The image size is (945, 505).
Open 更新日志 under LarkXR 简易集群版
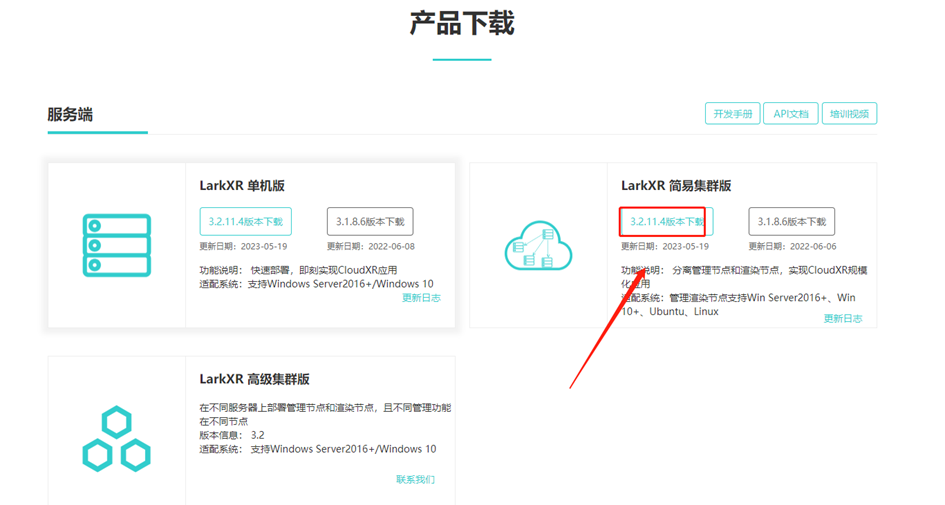(x=843, y=318)
